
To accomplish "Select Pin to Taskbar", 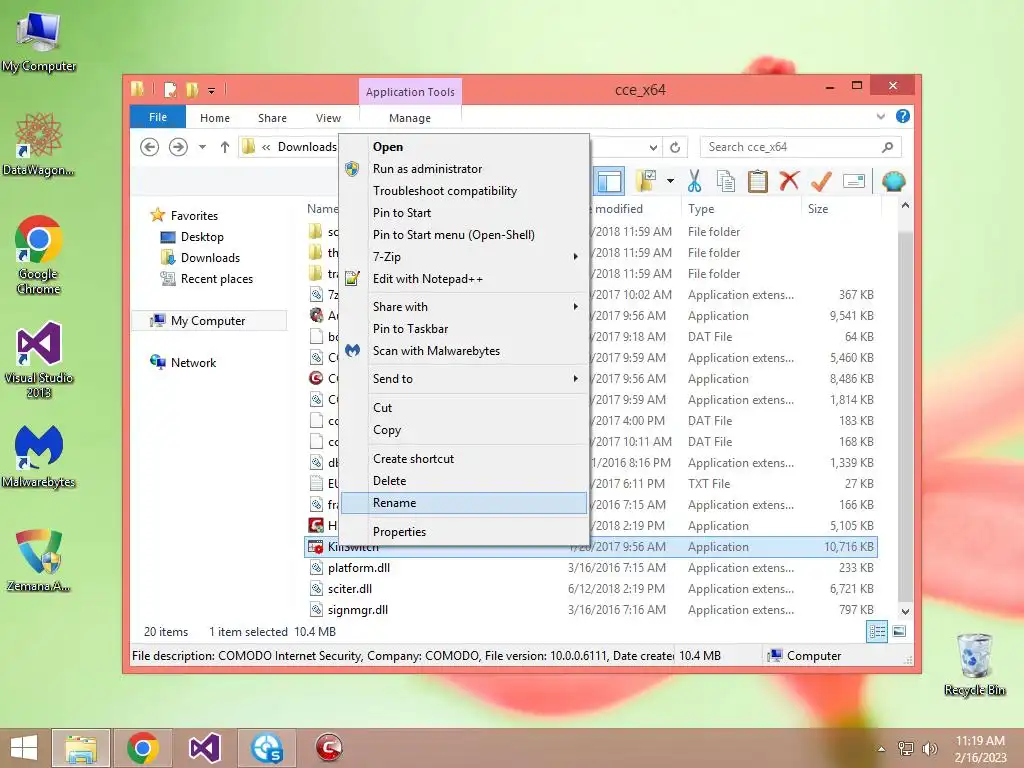I will [464, 328].
